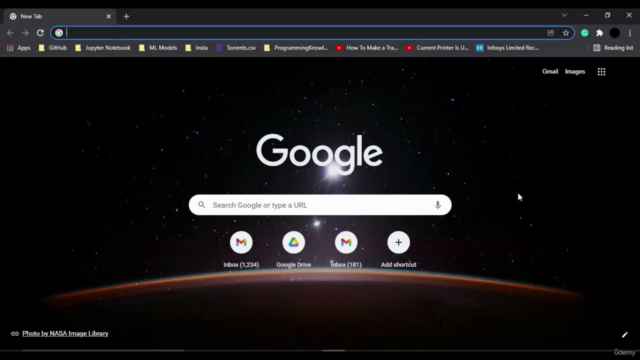Open the Chrome three-dot menu
Image resolution: width=640 pixels, height=360 pixels.
[x=630, y=33]
